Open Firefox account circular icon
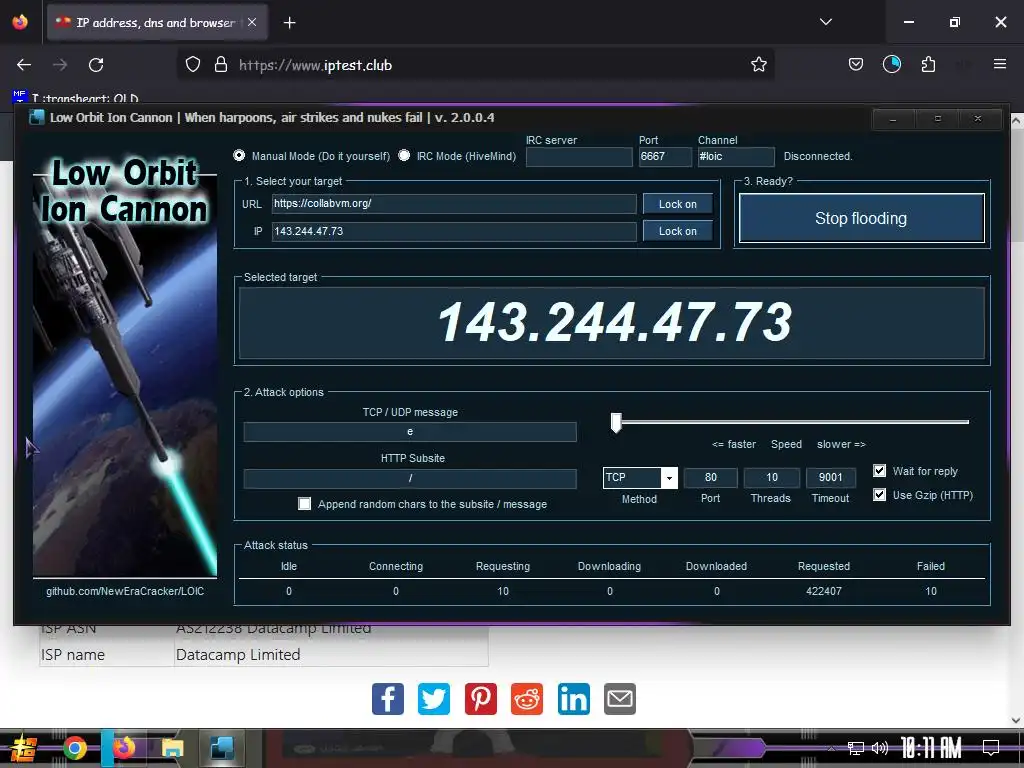Screen dimensions: 1024x768 (891, 64)
